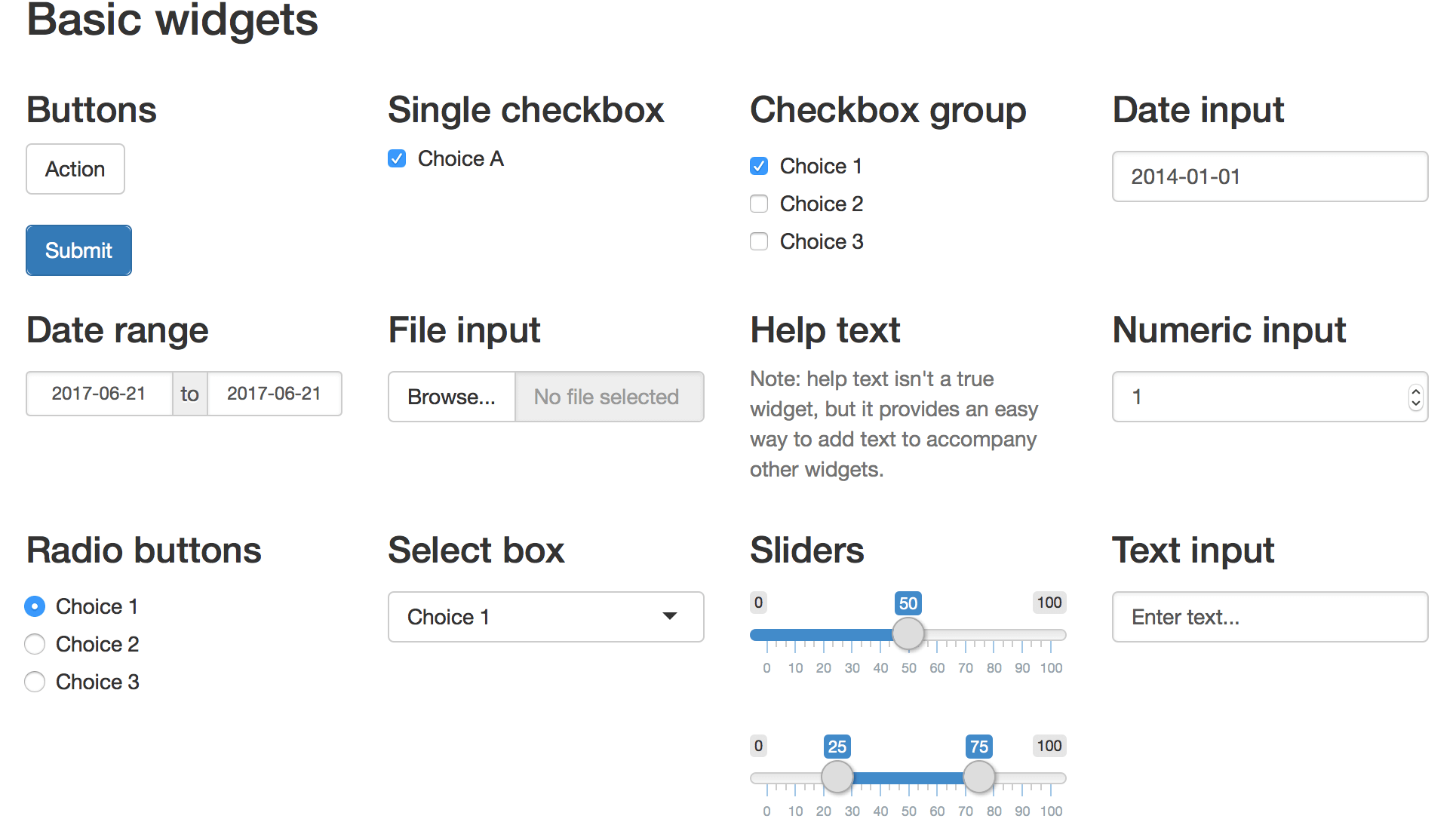Uncheck Choice 1 in Checkbox group
The image size is (1456, 825).
pos(759,166)
